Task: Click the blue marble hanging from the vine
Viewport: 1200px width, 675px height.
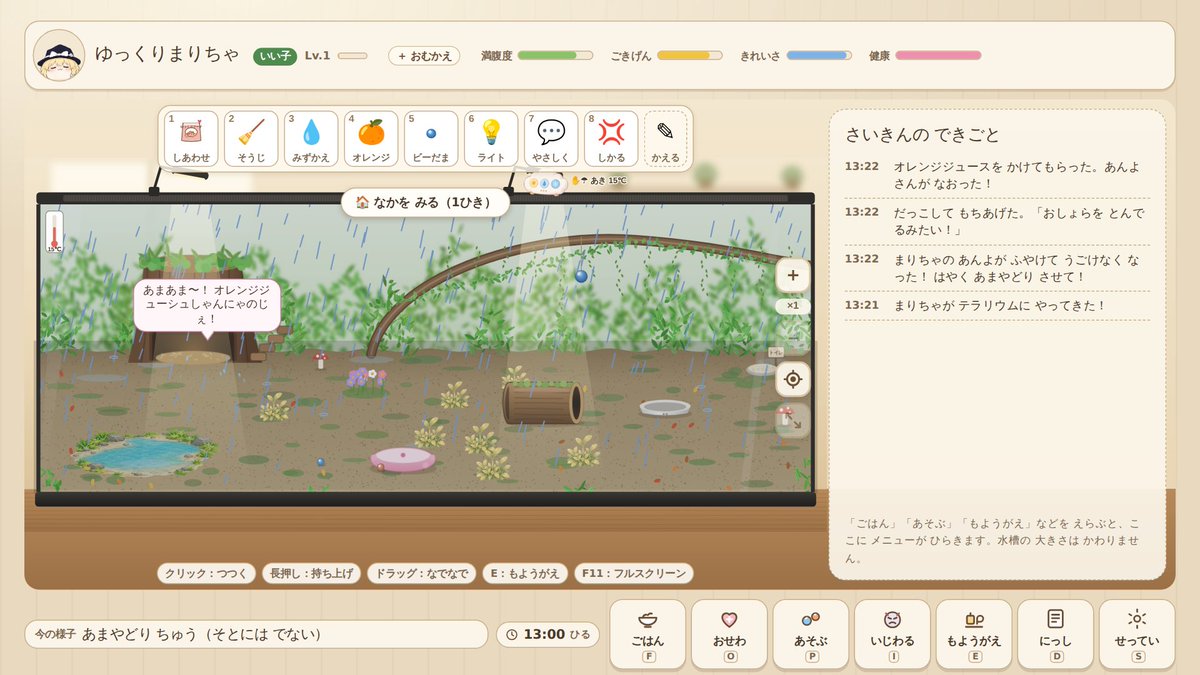Action: click(581, 276)
